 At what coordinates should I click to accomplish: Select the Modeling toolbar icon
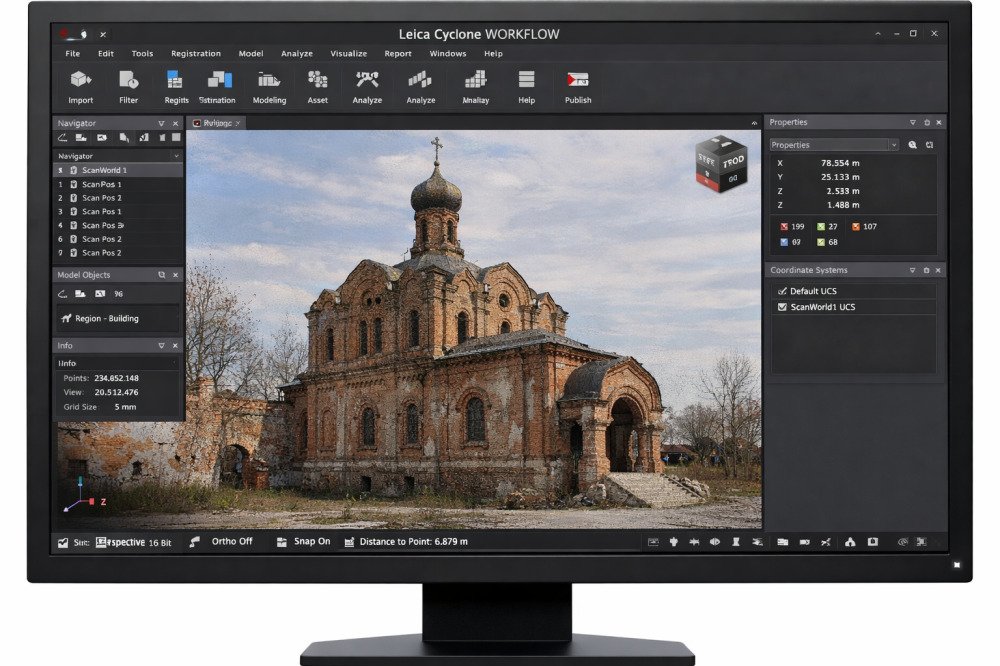(269, 80)
